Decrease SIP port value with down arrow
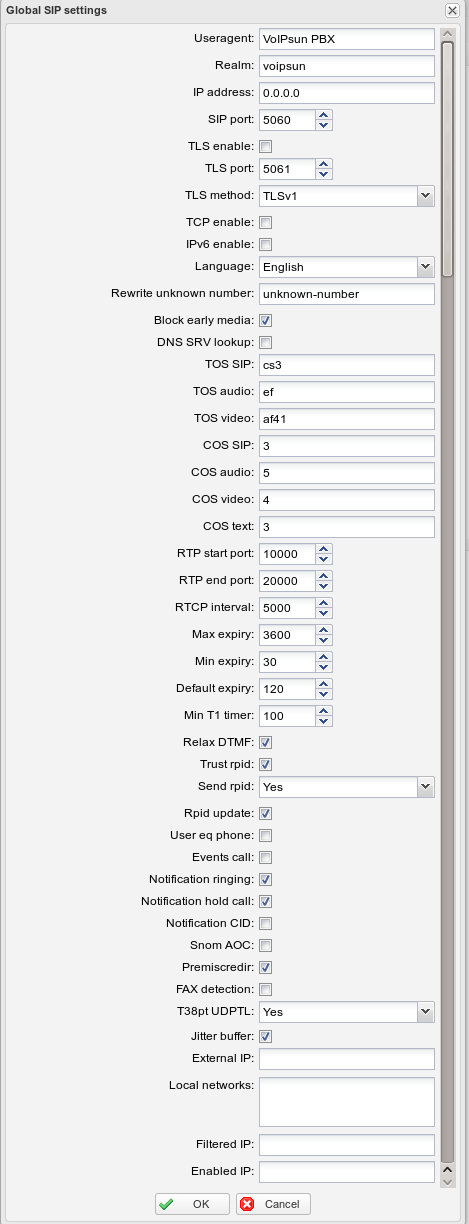The height and width of the screenshot is (1224, 469). pos(323,126)
